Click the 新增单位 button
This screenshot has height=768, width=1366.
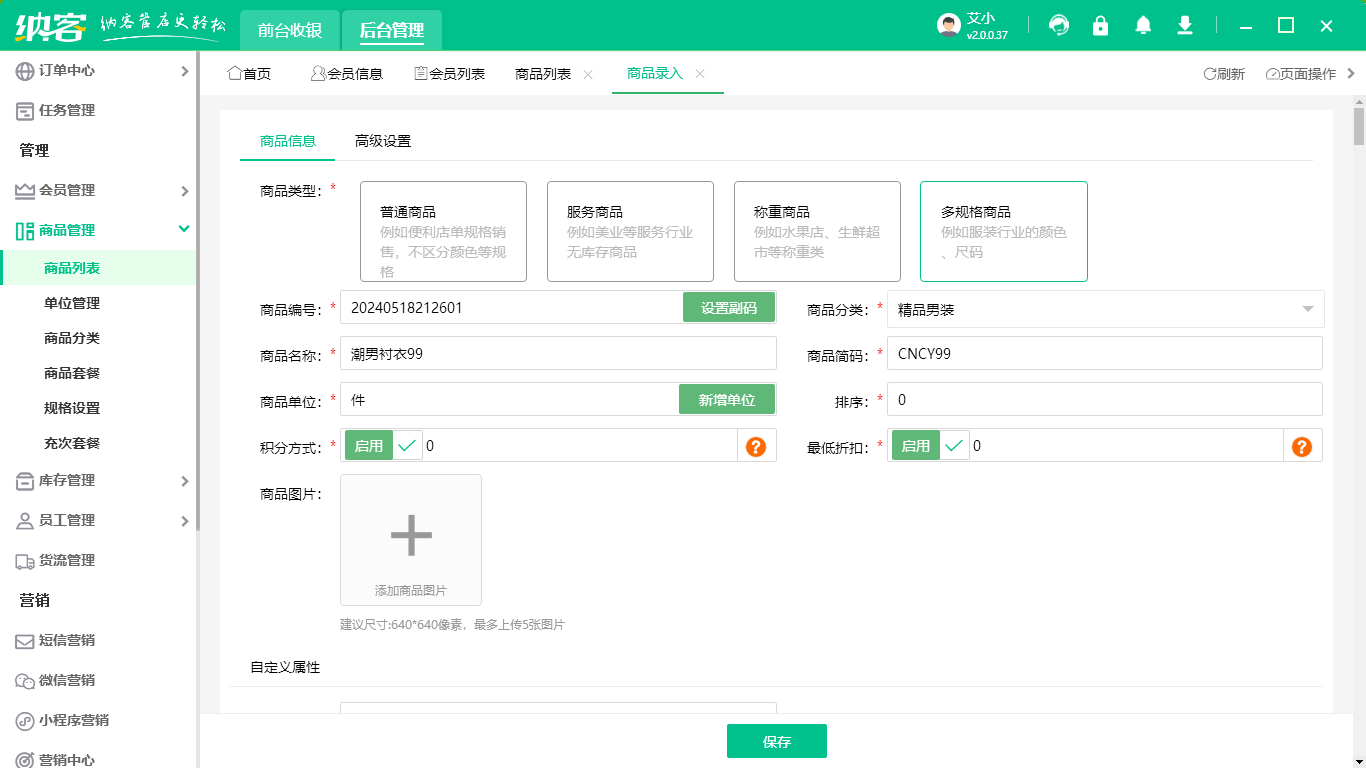(x=727, y=400)
